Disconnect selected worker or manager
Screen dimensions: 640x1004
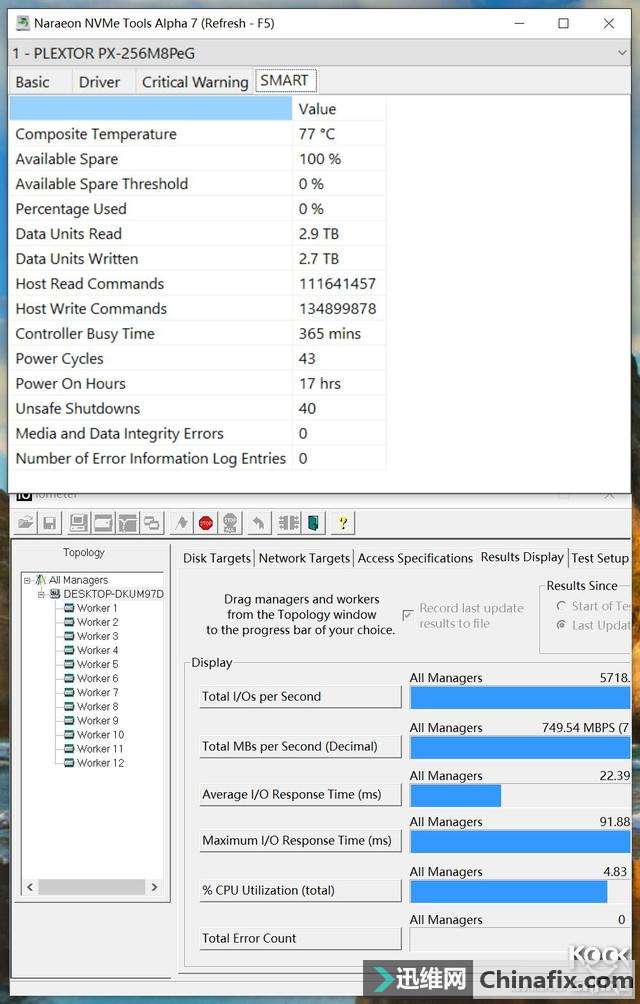(x=288, y=523)
